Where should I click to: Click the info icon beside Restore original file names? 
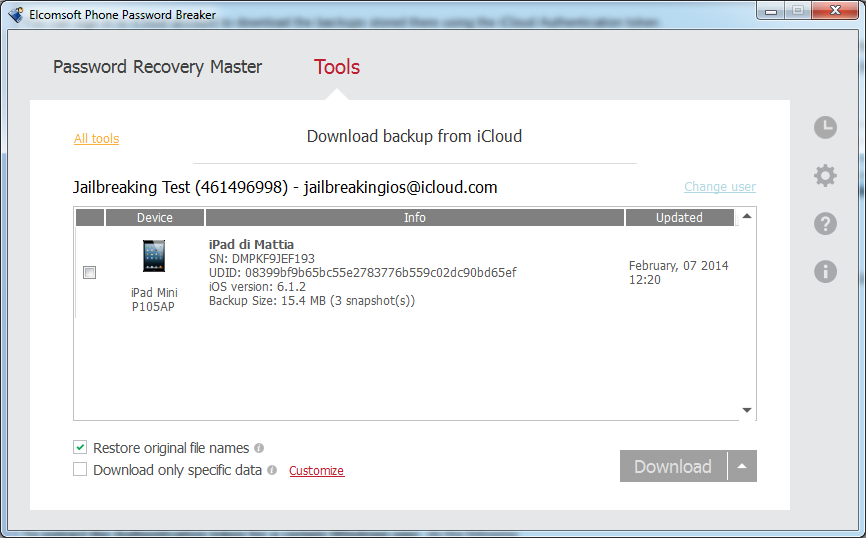(259, 448)
